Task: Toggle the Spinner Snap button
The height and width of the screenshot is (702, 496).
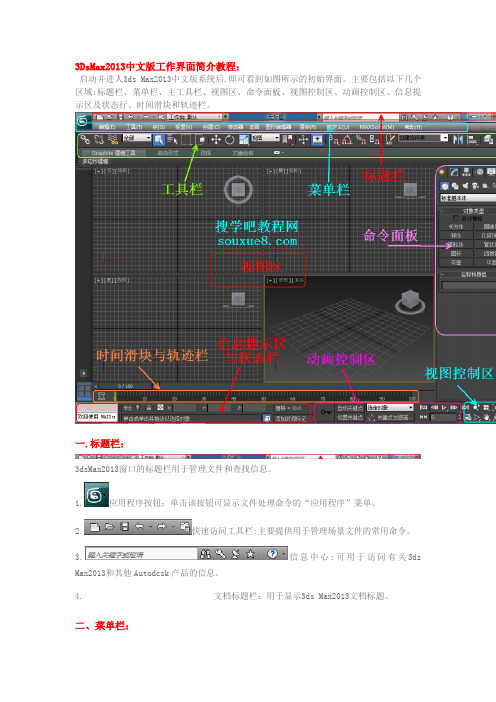Action: tap(374, 140)
